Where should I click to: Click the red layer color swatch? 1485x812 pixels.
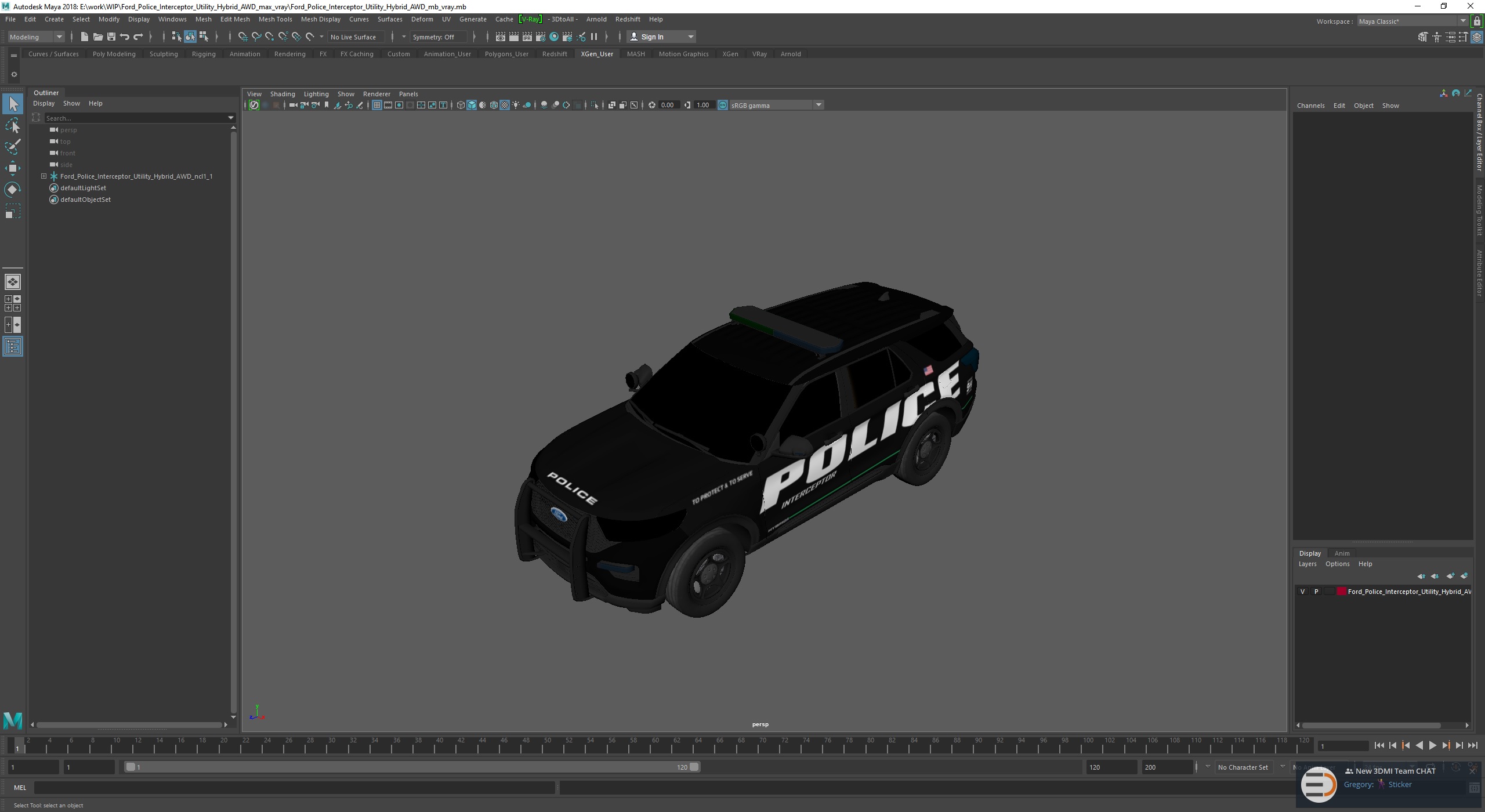[x=1341, y=592]
